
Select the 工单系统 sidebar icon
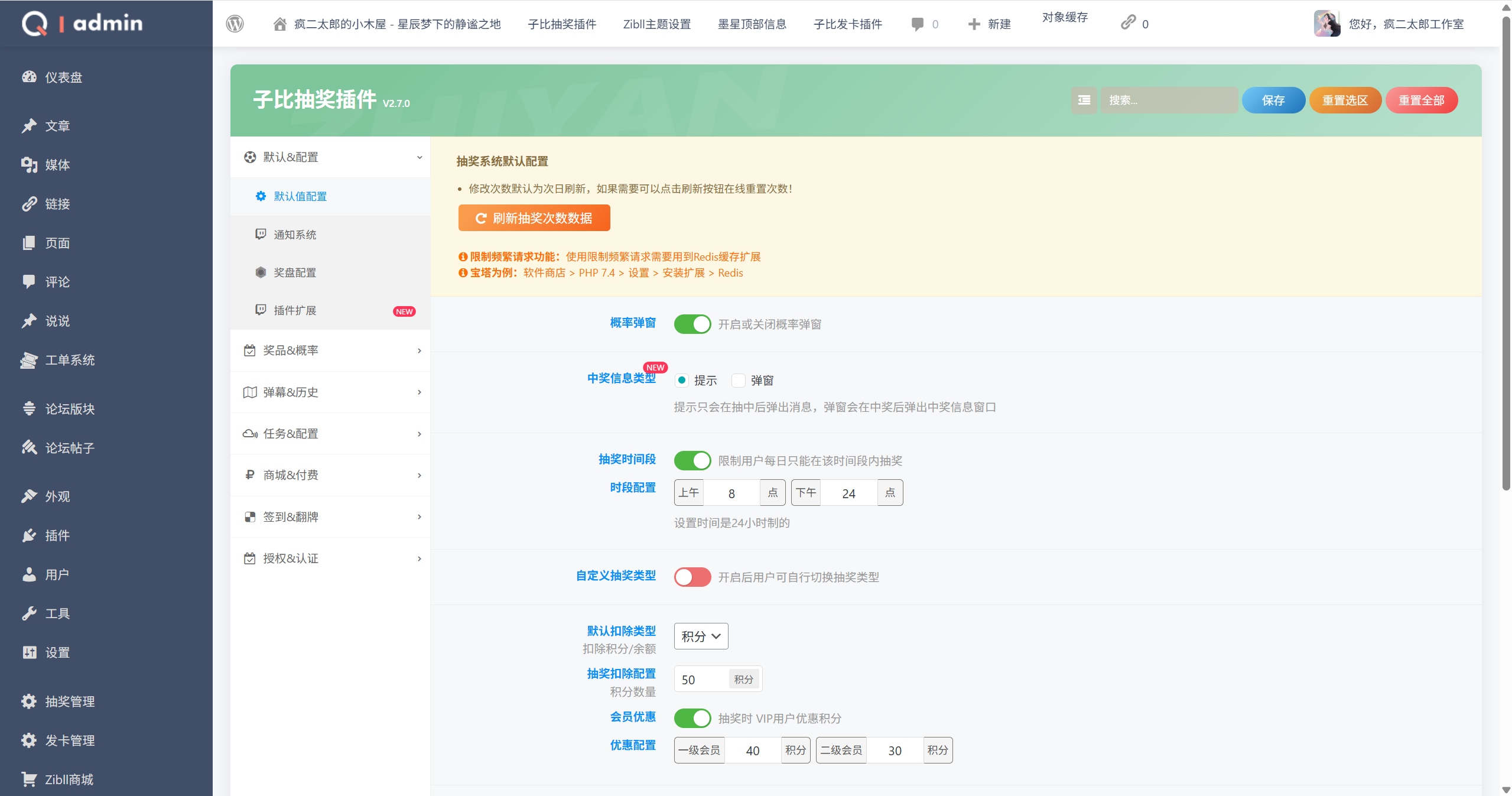tap(30, 360)
